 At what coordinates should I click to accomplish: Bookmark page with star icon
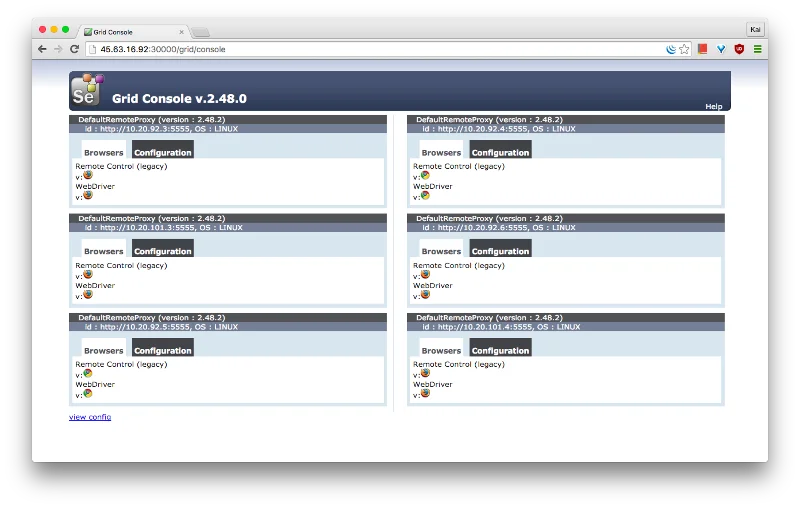(x=684, y=49)
